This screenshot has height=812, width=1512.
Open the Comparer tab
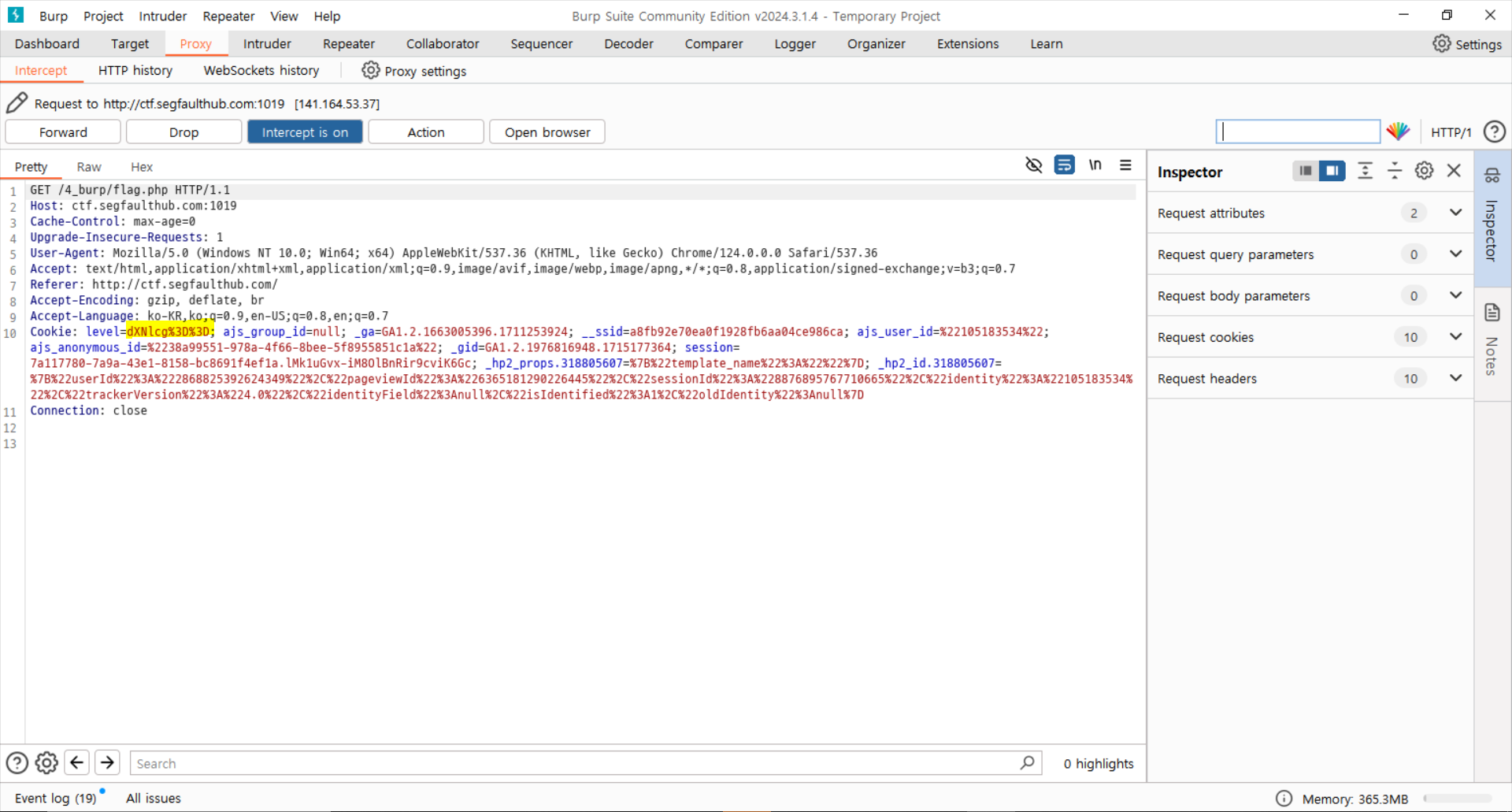[x=713, y=43]
